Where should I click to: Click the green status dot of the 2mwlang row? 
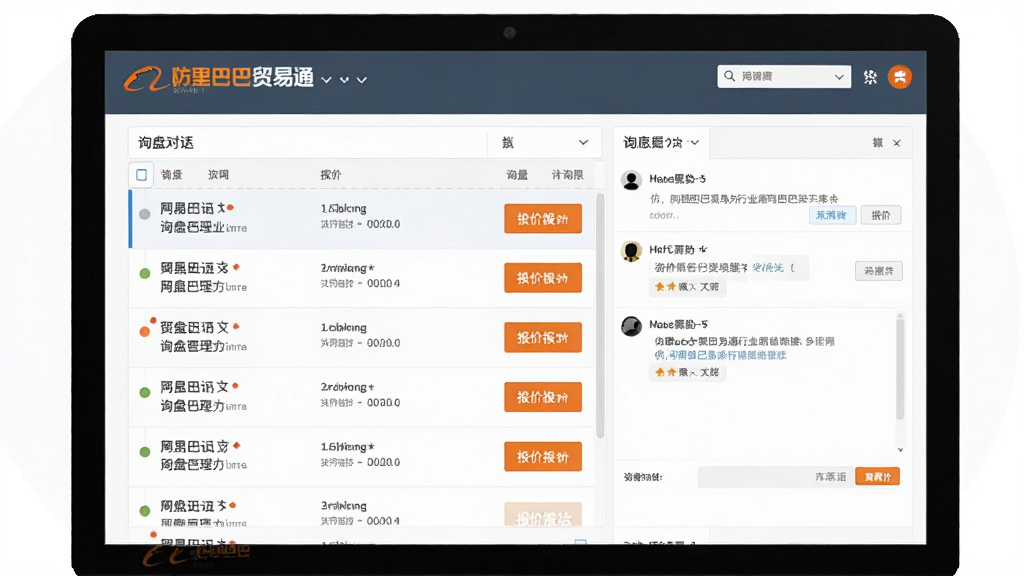coord(145,273)
